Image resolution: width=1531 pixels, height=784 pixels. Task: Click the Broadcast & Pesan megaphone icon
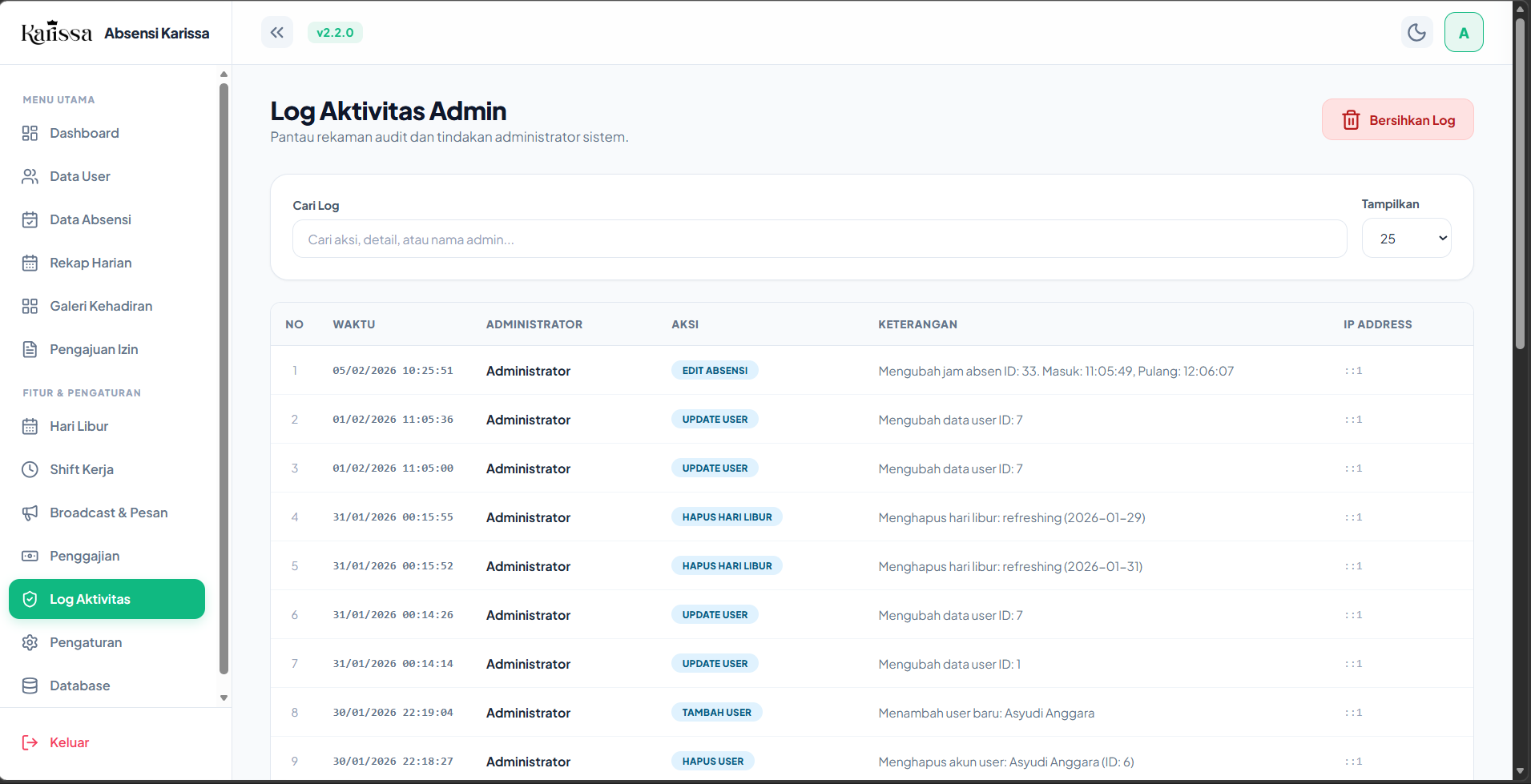point(30,513)
